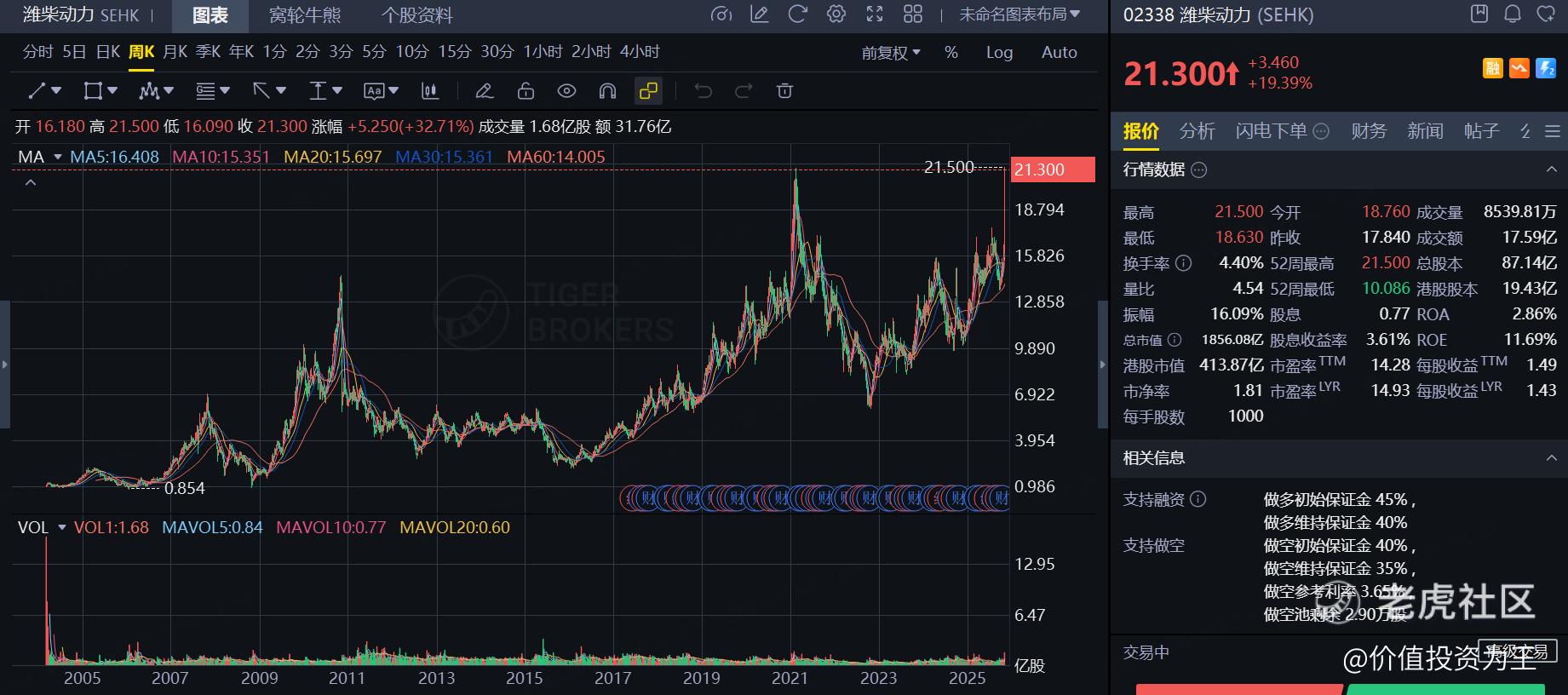Open chart settings gear icon
Image resolution: width=1568 pixels, height=695 pixels.
(836, 14)
